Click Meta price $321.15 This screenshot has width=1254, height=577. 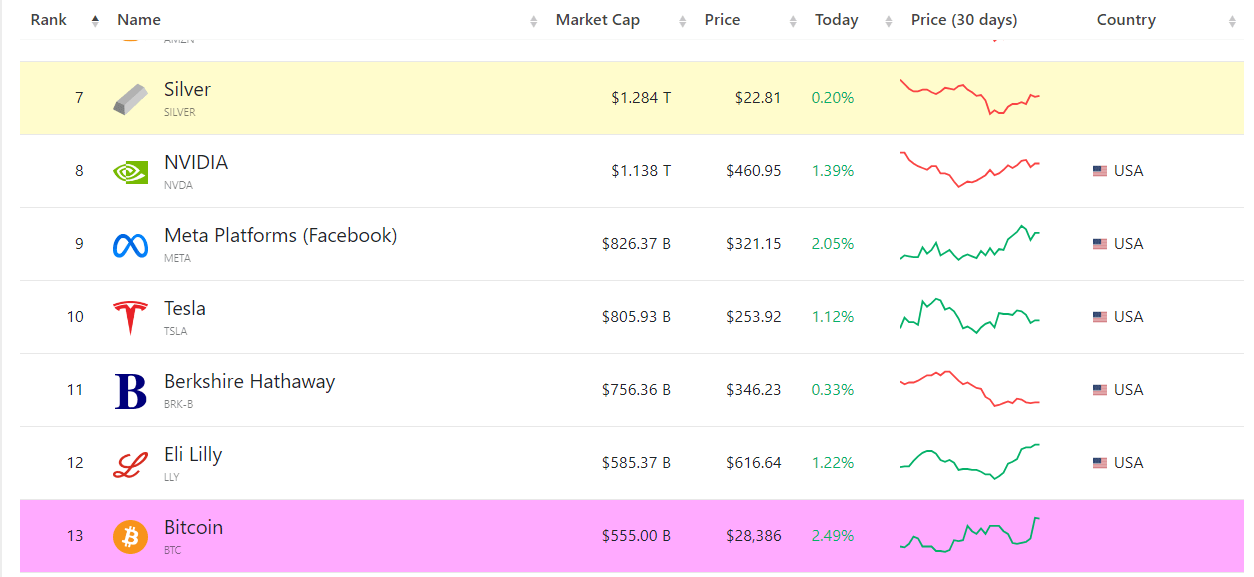[x=754, y=244]
